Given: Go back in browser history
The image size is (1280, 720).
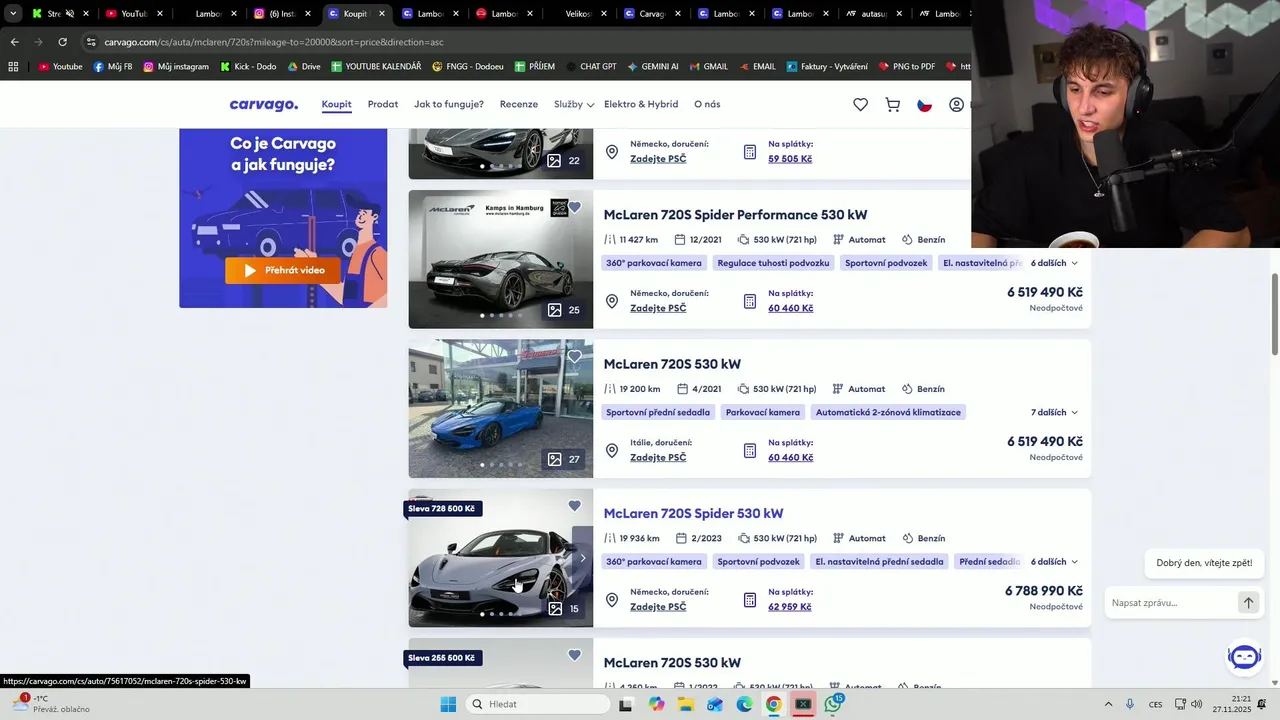Looking at the screenshot, I should pos(14,42).
